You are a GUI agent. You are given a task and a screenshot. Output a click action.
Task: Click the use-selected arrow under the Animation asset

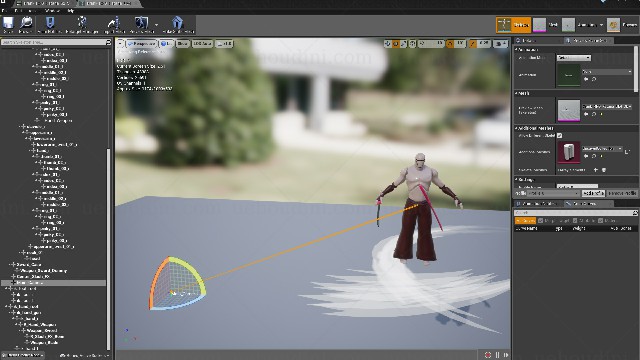tap(587, 79)
